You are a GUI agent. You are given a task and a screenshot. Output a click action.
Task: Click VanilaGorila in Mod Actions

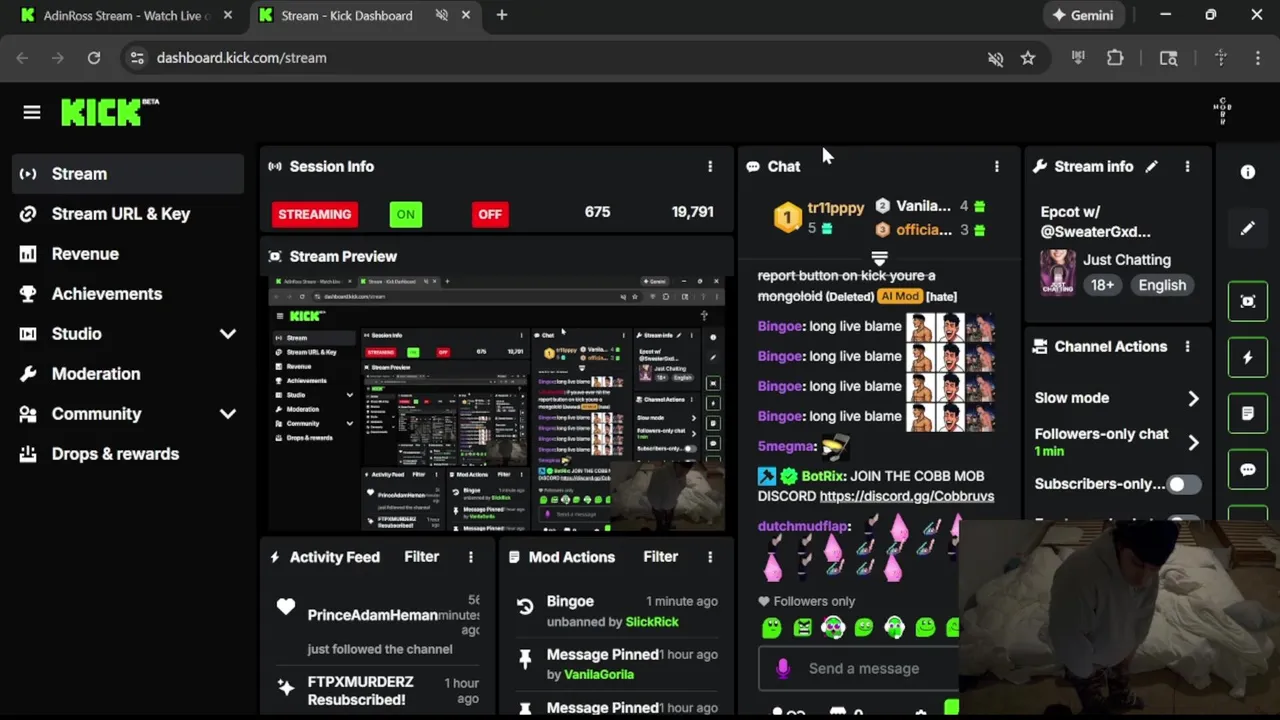click(x=599, y=674)
